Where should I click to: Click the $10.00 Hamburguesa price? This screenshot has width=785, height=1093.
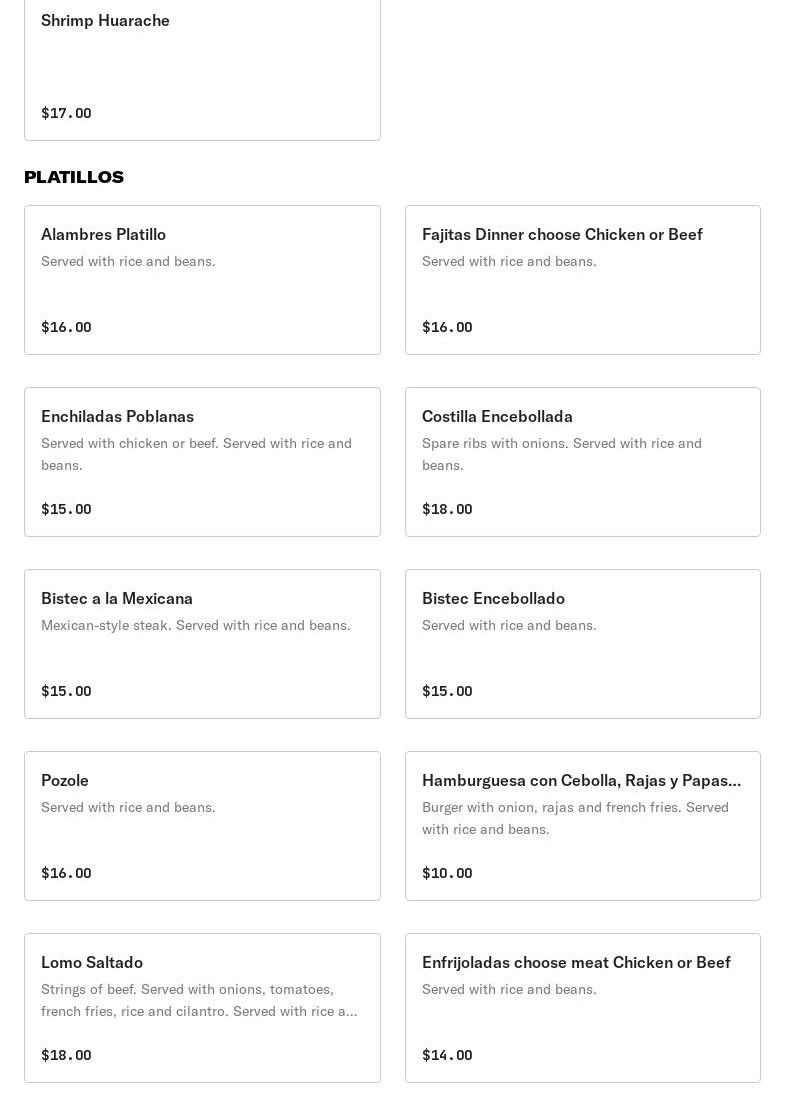pos(447,874)
